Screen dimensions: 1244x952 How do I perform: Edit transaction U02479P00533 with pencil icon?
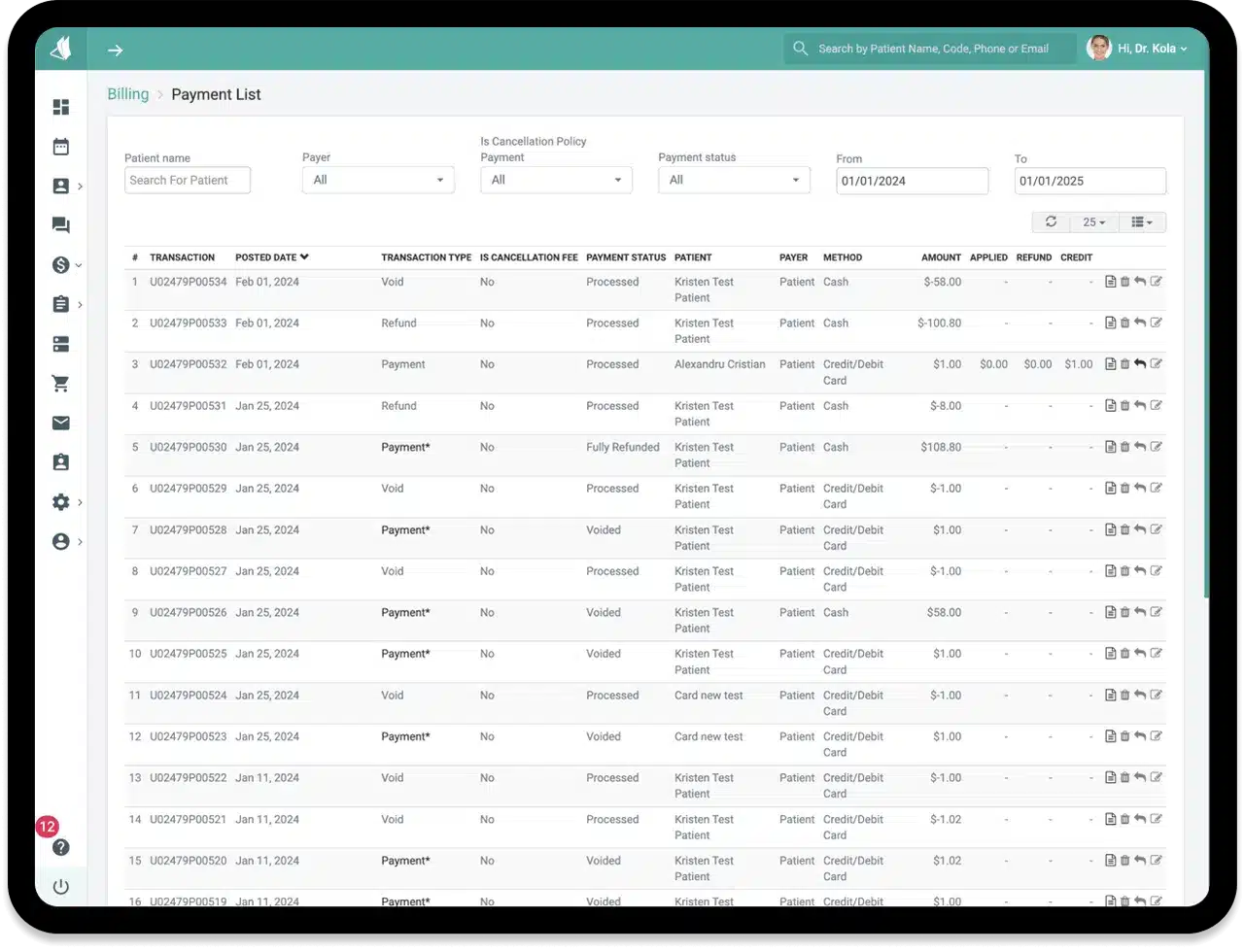(x=1156, y=323)
